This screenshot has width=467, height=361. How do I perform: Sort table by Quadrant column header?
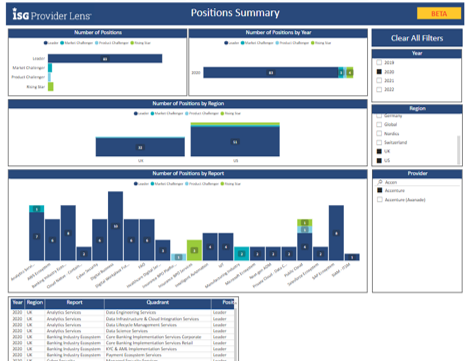pos(158,303)
